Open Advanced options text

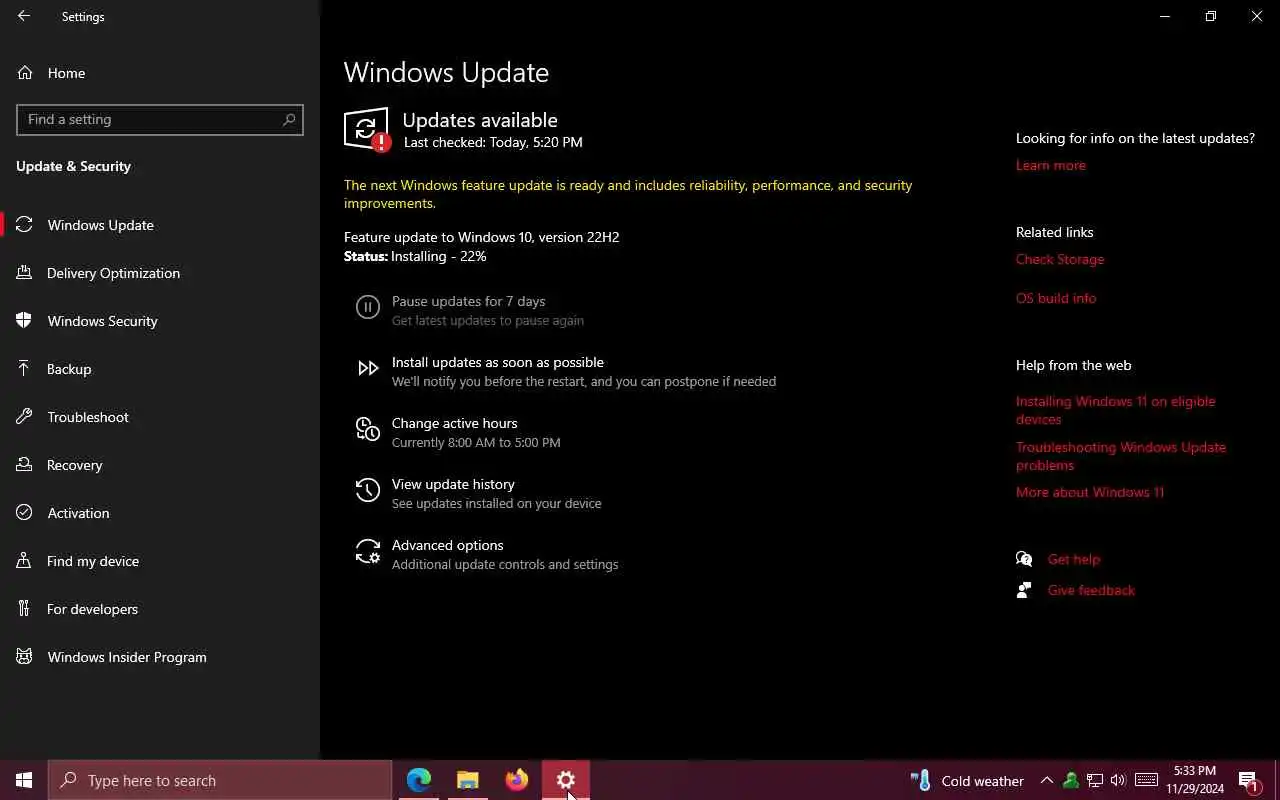tap(447, 545)
